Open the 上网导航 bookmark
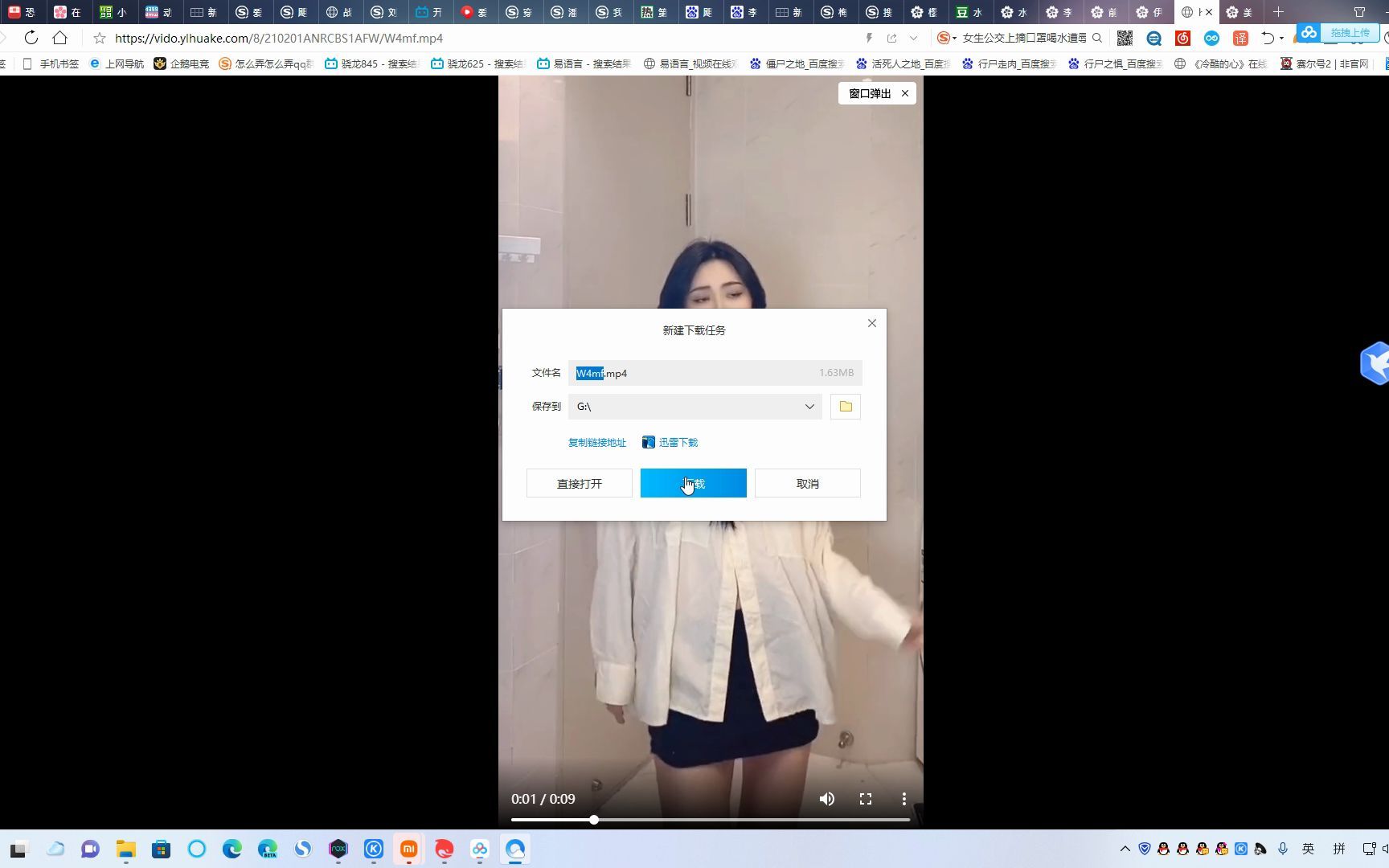Screen dimensions: 1389x868 117,63
